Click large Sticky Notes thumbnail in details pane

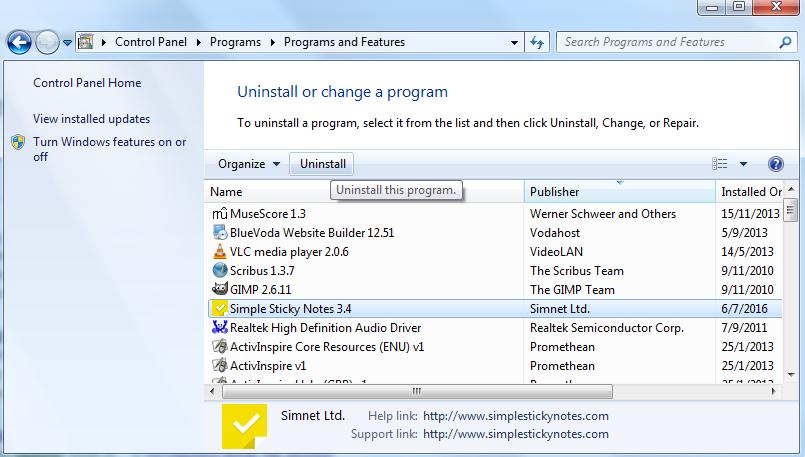[244, 426]
